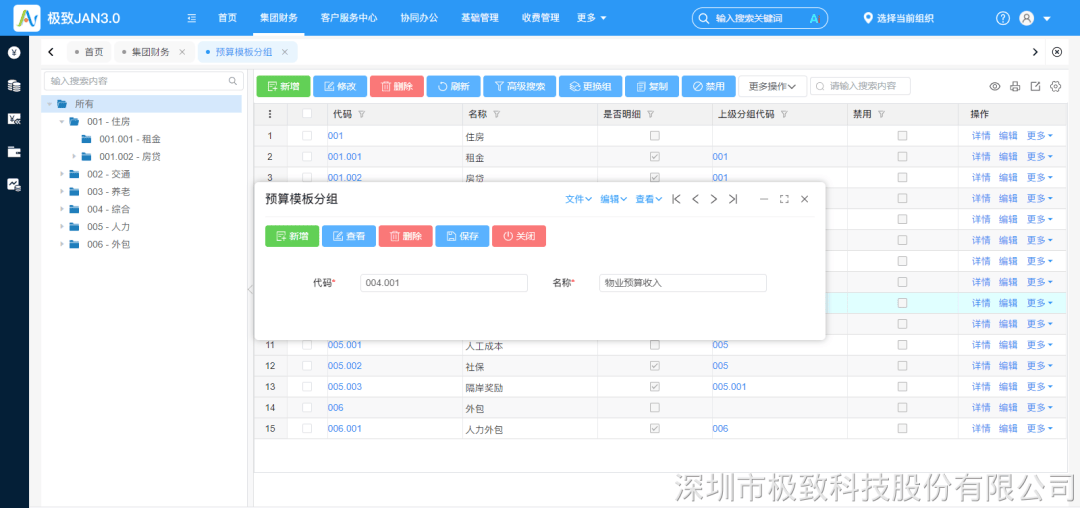The height and width of the screenshot is (508, 1080).
Task: Click the search magnifier in tree search box
Action: pyautogui.click(x=233, y=81)
